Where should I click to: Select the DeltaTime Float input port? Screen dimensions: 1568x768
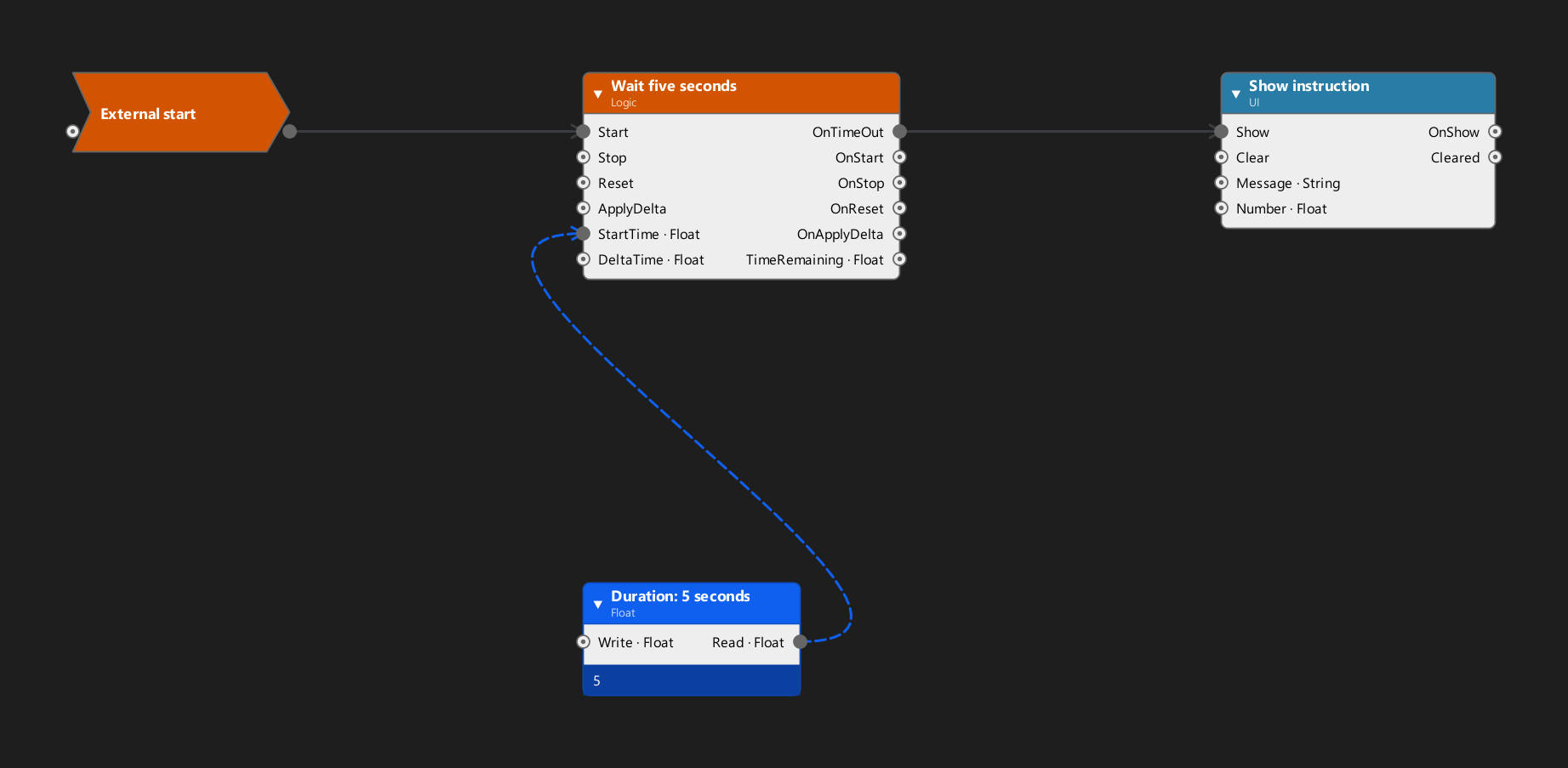pos(583,259)
